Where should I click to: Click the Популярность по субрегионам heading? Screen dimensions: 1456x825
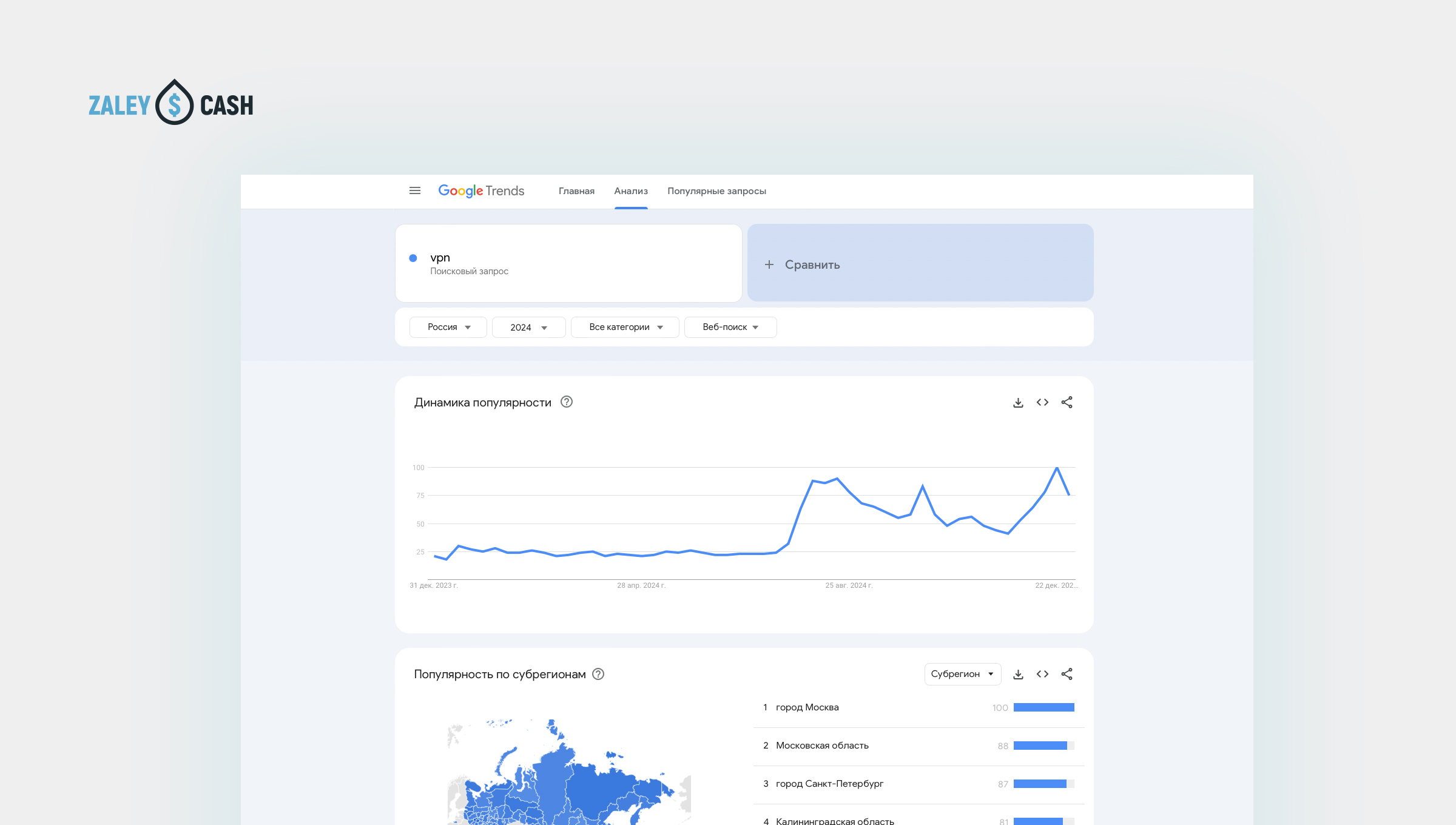[x=500, y=675]
